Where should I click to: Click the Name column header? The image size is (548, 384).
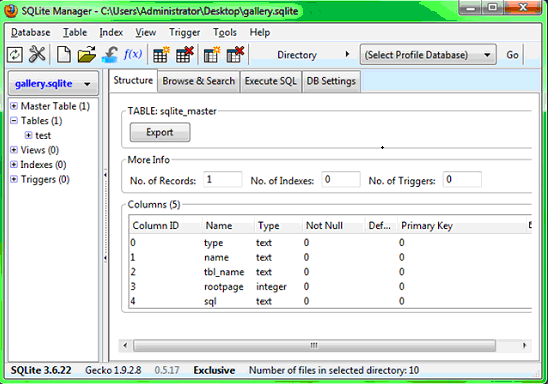pyautogui.click(x=228, y=226)
